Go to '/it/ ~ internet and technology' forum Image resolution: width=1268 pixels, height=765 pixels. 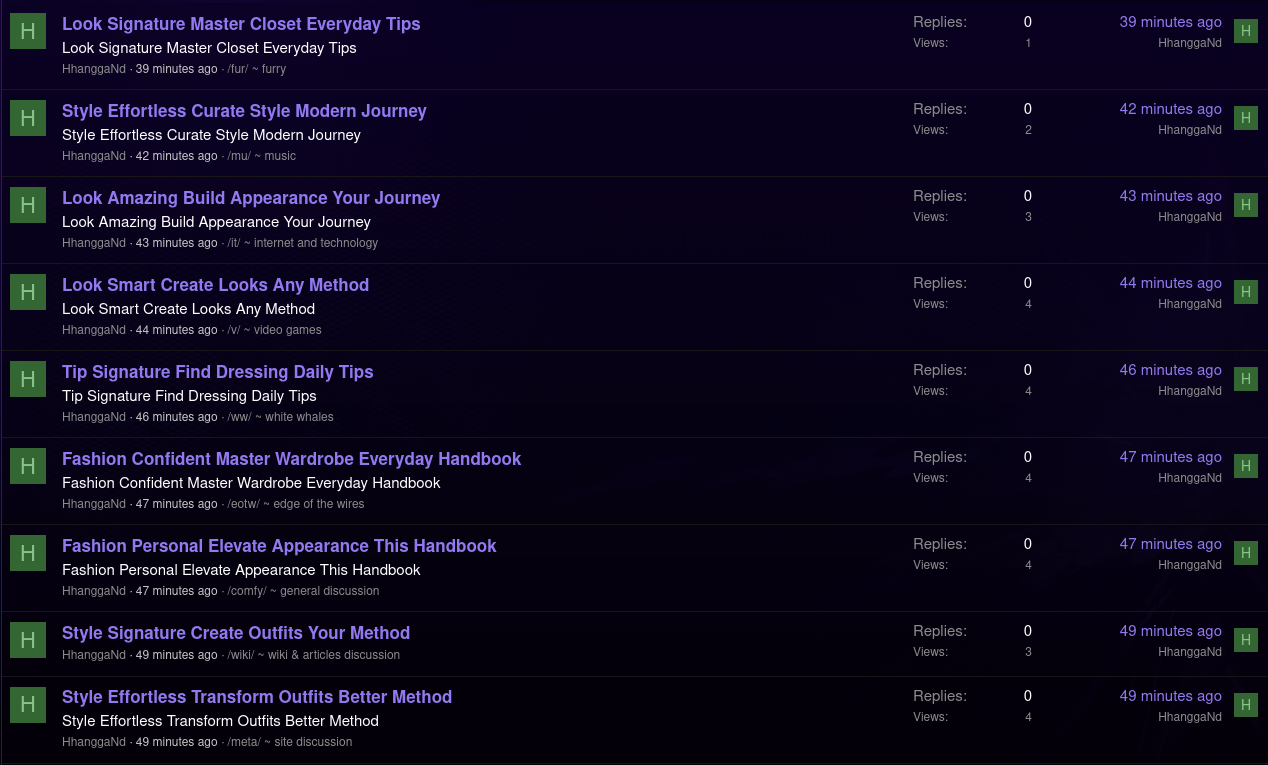tap(303, 243)
